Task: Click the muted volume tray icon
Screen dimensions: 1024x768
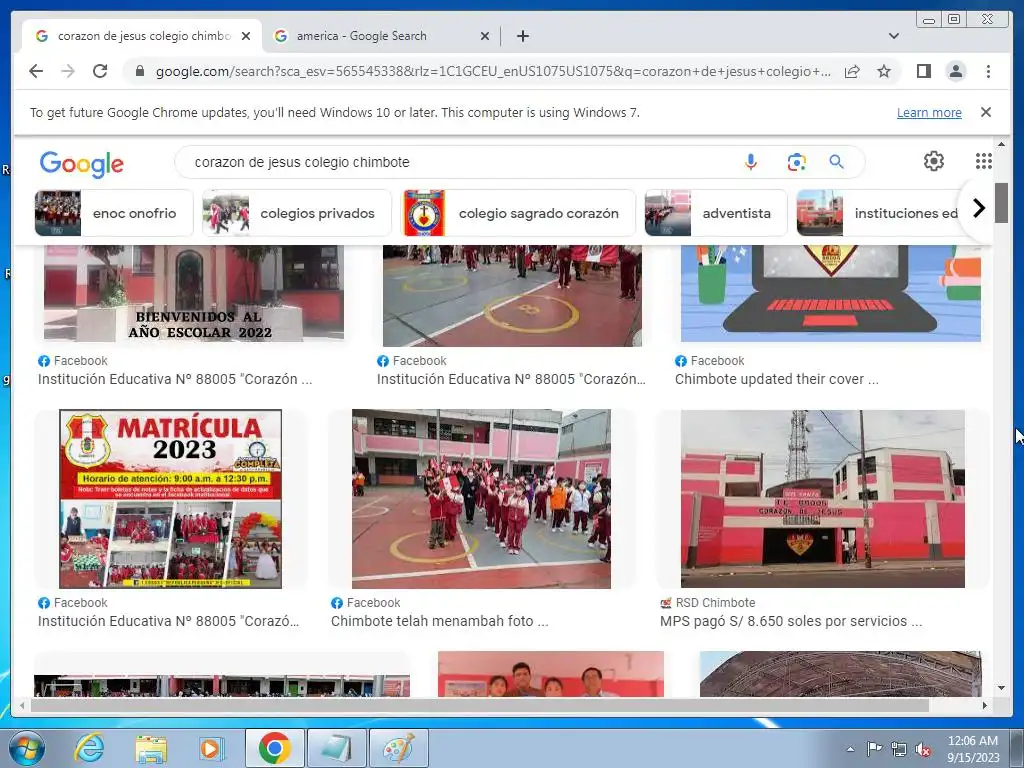Action: (923, 749)
